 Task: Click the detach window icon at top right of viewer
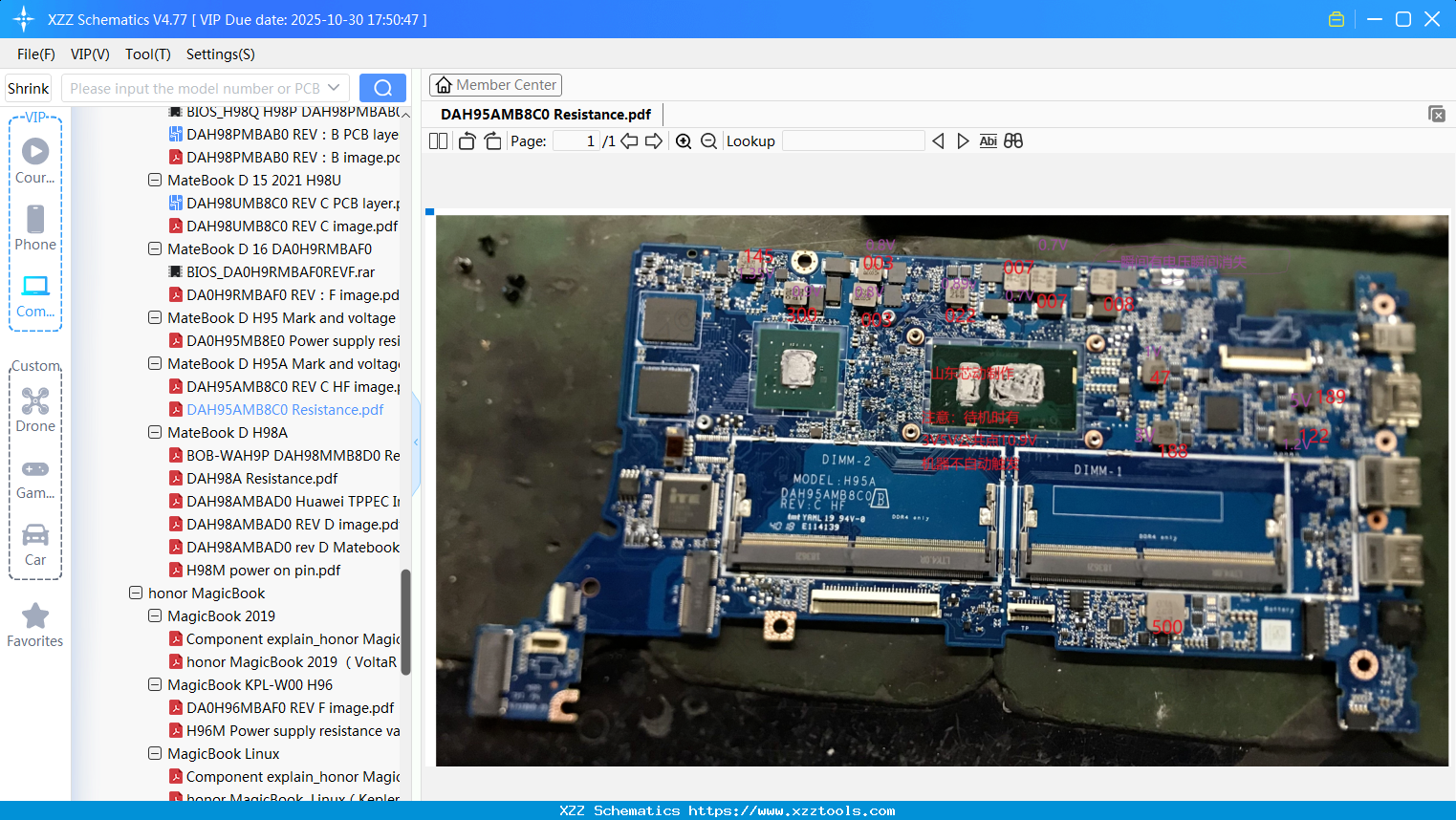[x=1437, y=114]
